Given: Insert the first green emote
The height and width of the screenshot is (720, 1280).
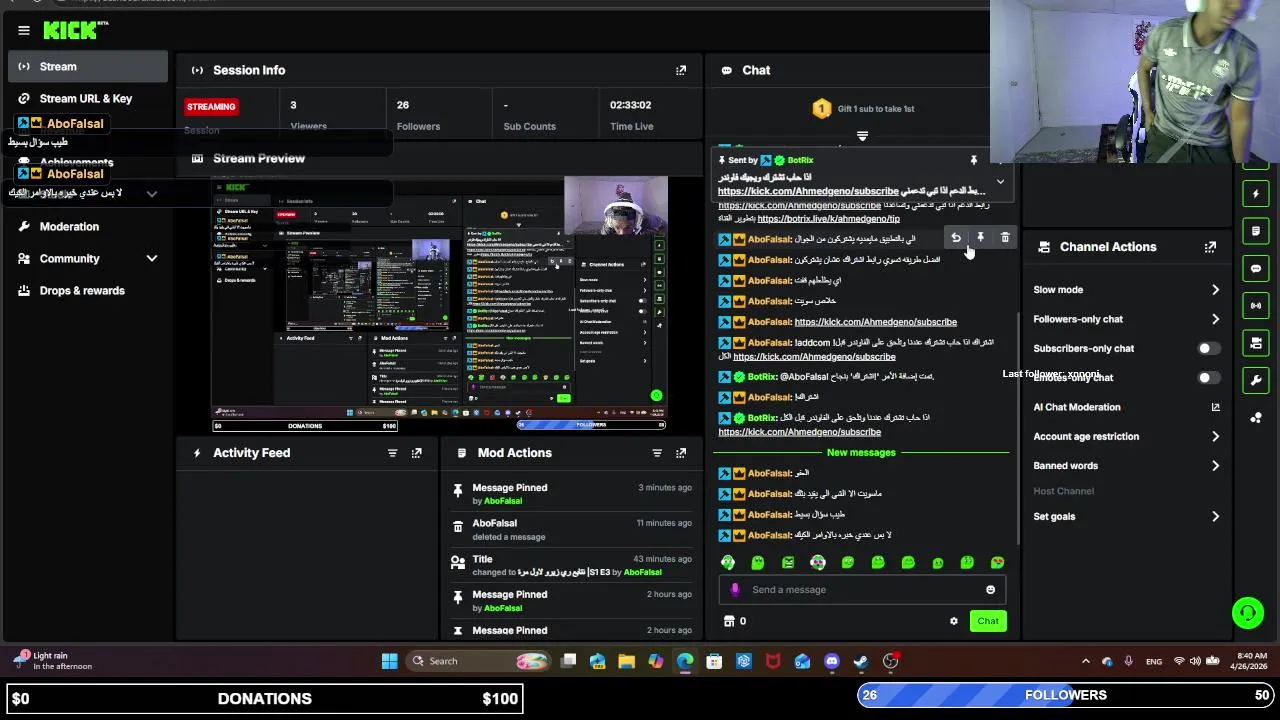Looking at the screenshot, I should click(728, 563).
